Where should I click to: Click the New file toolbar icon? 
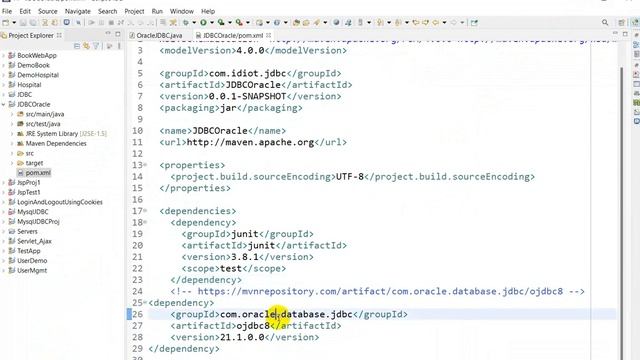(6, 23)
